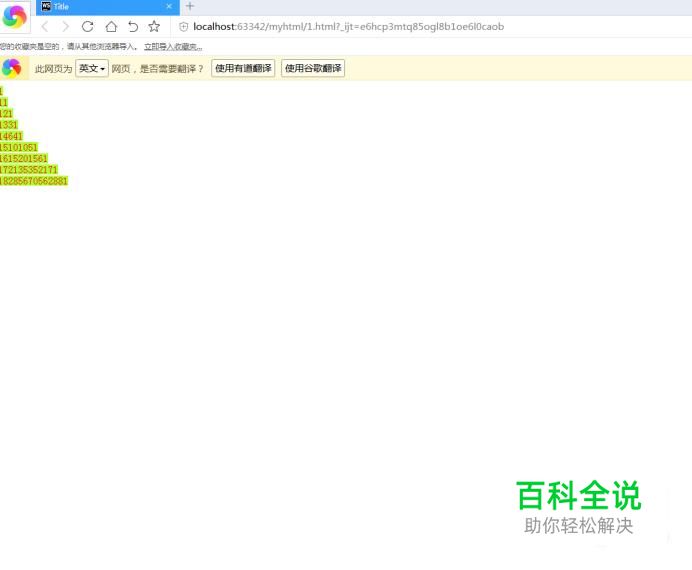Open the 英文 language dropdown
Viewport: 692px width, 570px height.
point(92,68)
